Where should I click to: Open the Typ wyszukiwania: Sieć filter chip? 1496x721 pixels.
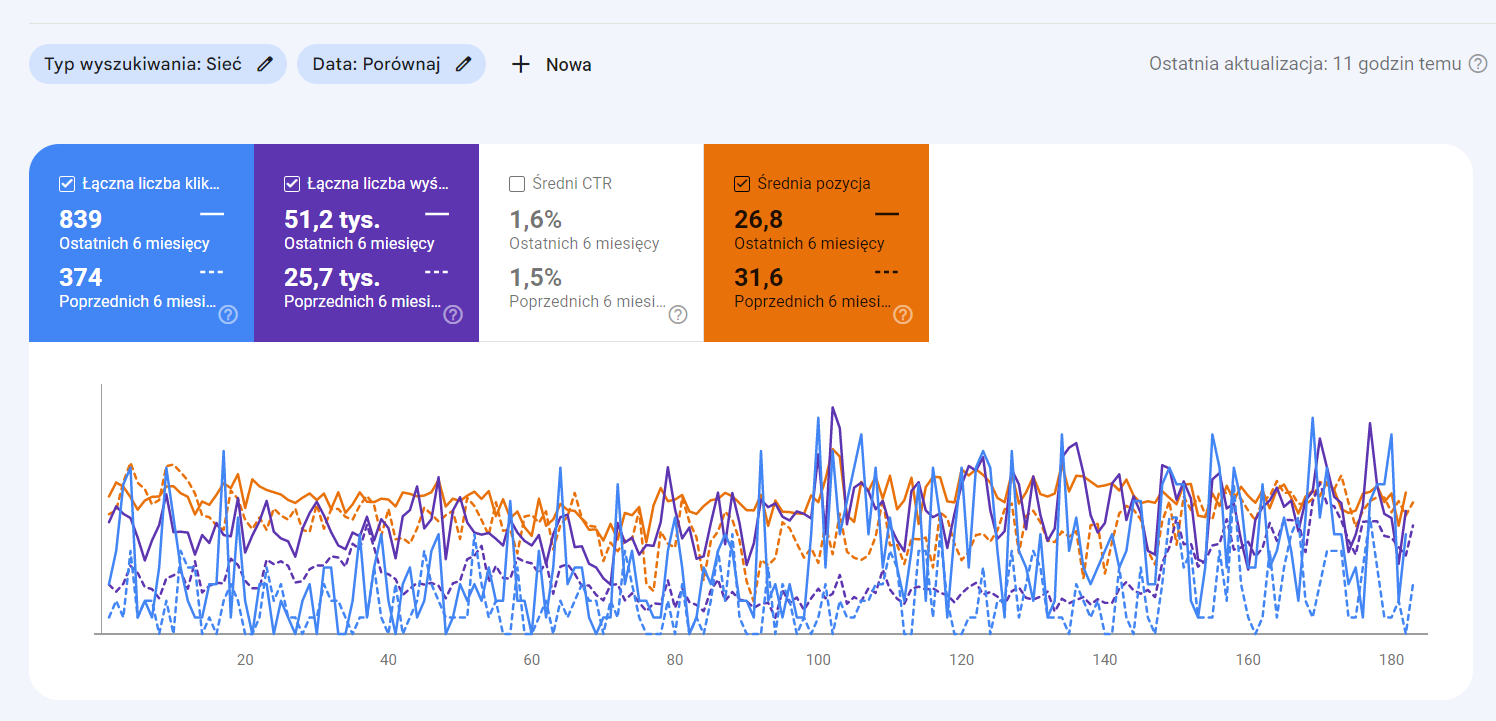coord(158,64)
